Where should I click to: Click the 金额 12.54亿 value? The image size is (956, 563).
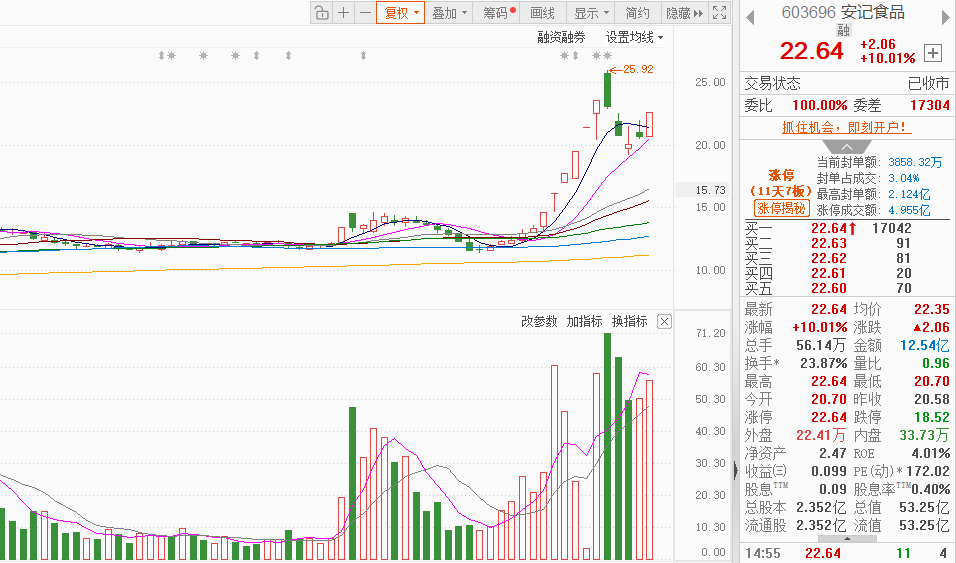[x=925, y=345]
